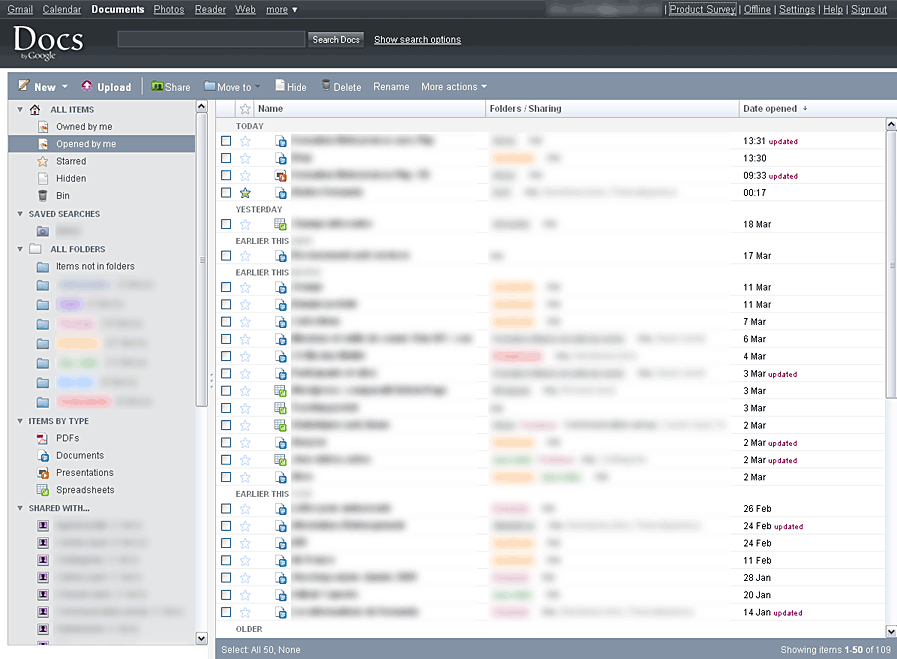
Task: Click Show search options link
Action: click(418, 39)
